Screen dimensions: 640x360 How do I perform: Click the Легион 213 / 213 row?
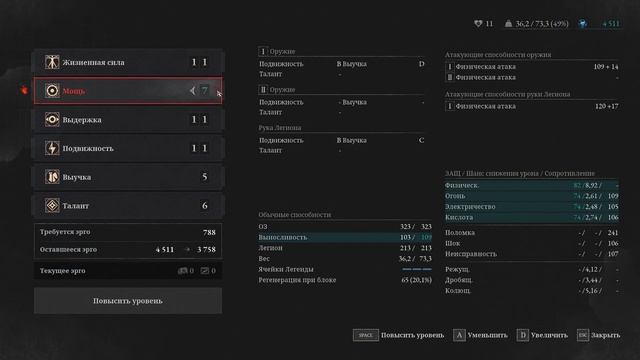pyautogui.click(x=345, y=248)
